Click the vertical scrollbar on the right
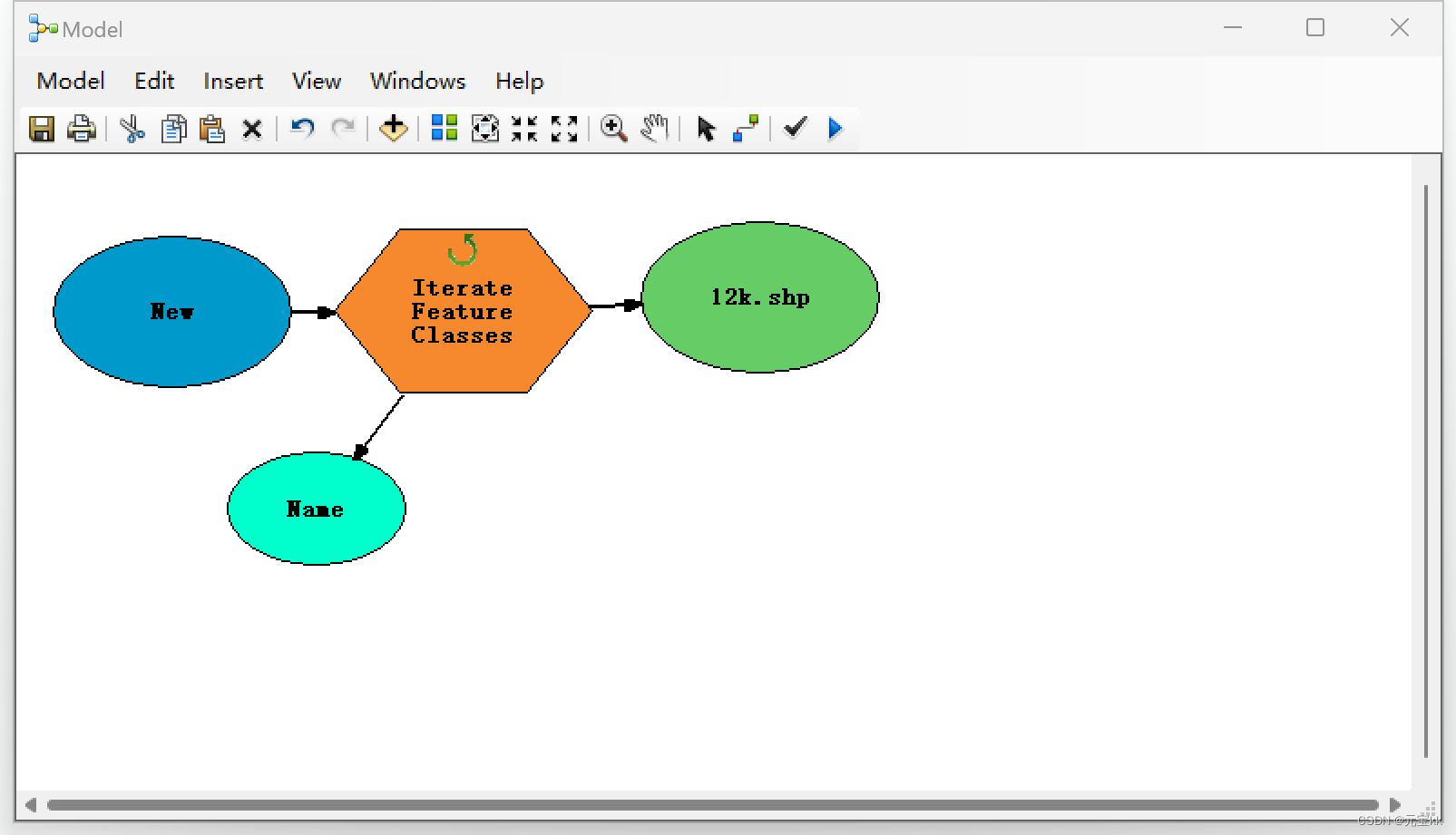Screen dimensions: 1456x835 click(1426, 471)
